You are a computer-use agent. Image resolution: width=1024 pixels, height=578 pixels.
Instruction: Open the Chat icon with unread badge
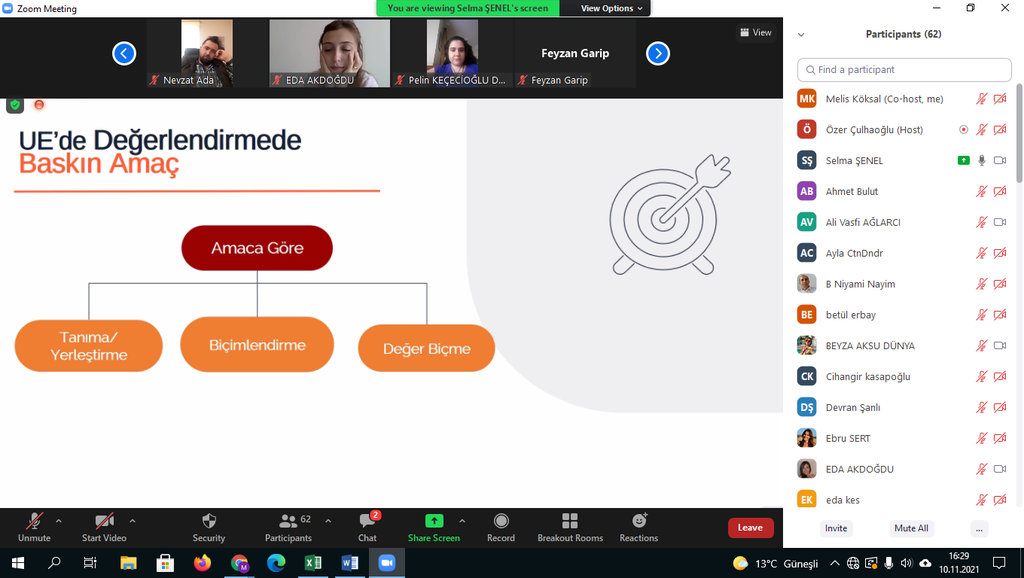click(368, 521)
